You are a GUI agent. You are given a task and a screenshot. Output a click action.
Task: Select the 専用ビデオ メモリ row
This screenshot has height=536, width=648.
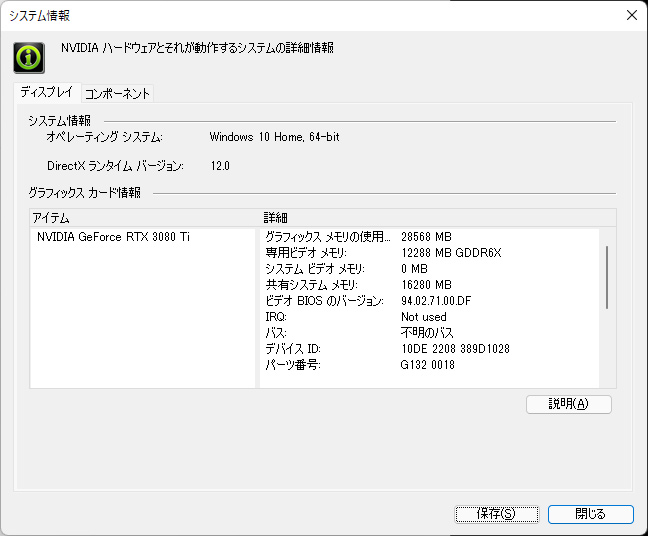click(429, 253)
